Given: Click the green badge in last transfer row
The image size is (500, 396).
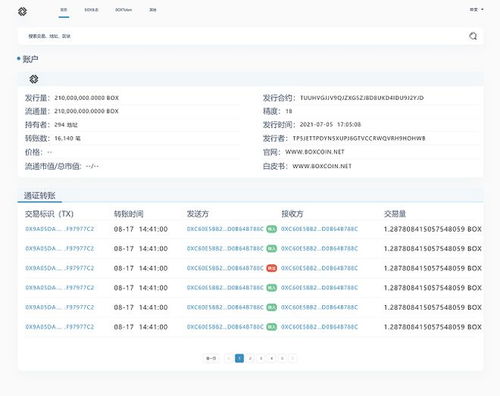Looking at the screenshot, I should pyautogui.click(x=271, y=327).
